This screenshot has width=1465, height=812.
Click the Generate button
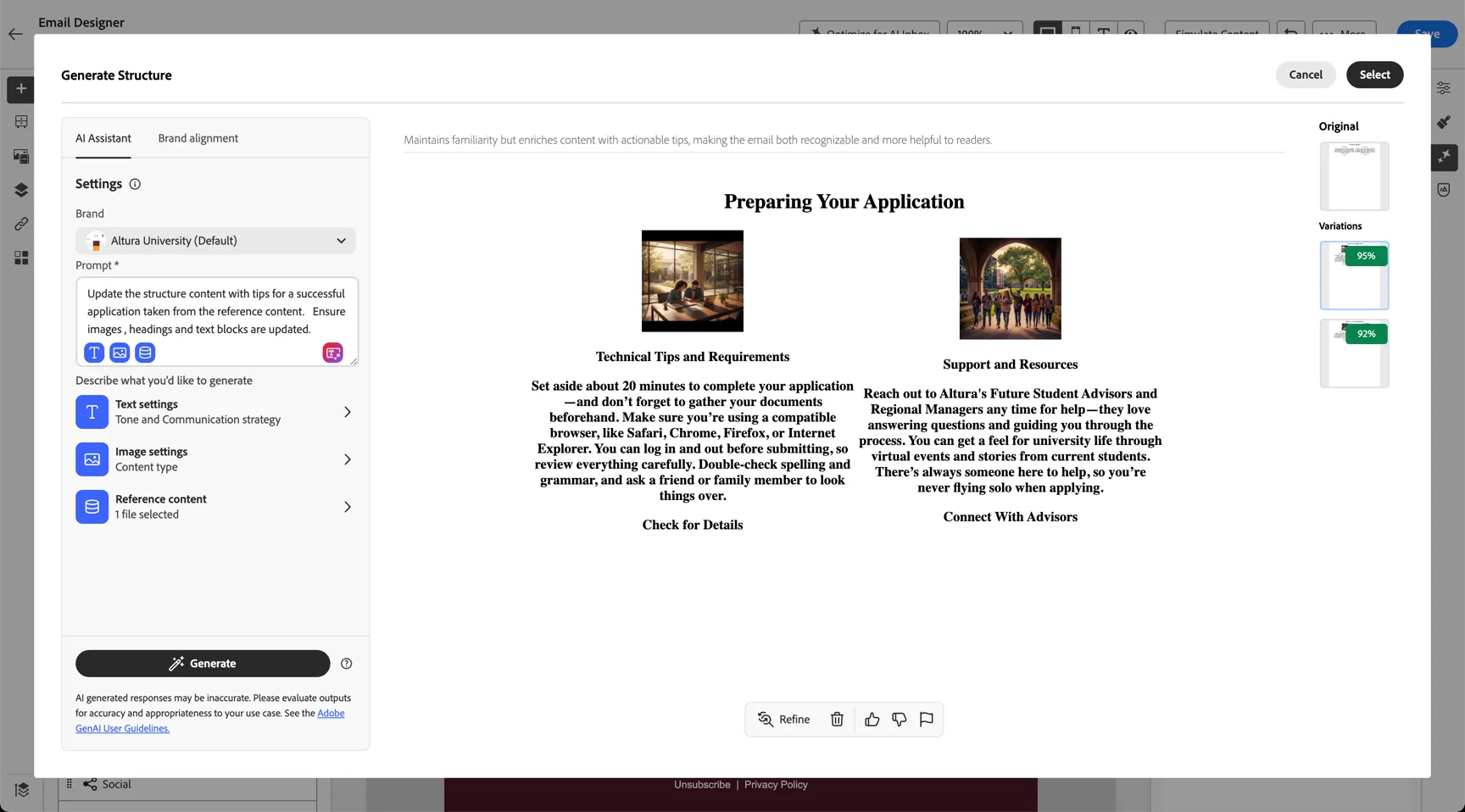(203, 664)
